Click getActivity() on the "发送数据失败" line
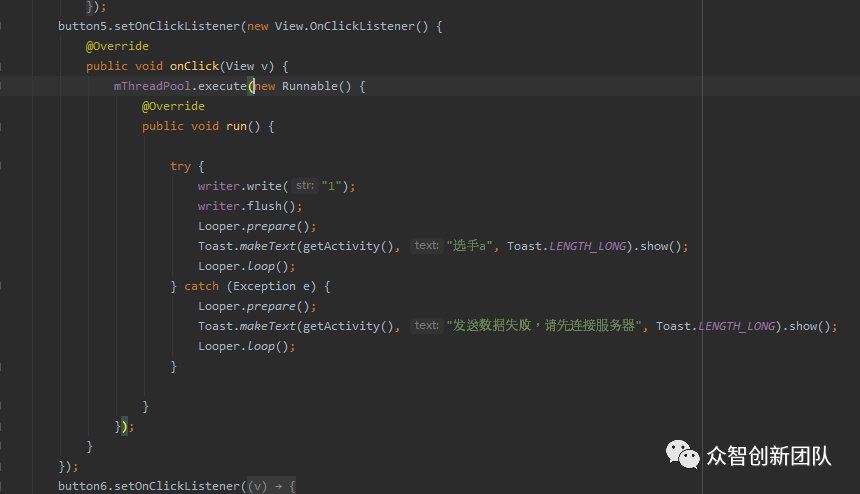Image resolution: width=860 pixels, height=494 pixels. [348, 326]
